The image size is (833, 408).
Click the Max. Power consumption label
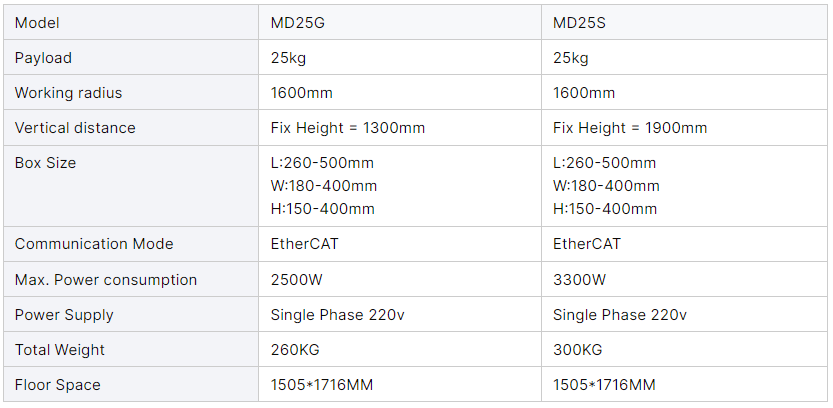point(106,280)
